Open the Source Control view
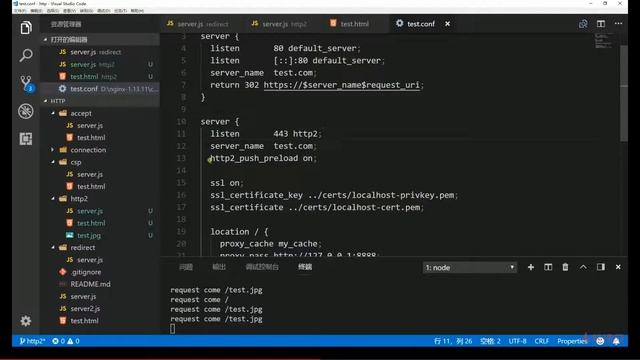640x360 pixels. click(x=27, y=83)
